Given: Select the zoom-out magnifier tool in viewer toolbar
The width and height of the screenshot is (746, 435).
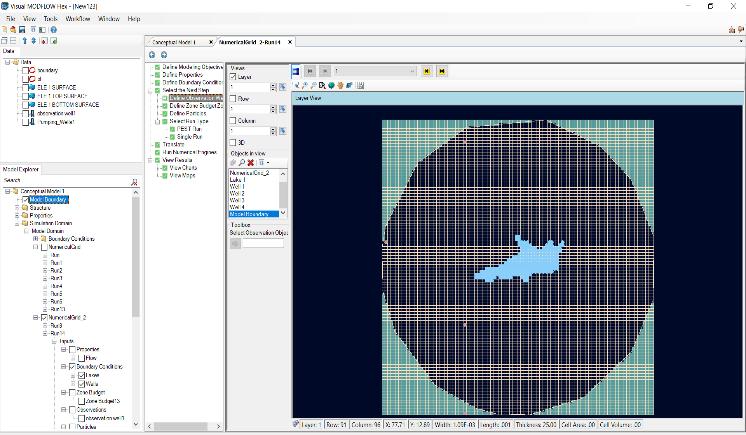Looking at the screenshot, I should [x=314, y=86].
